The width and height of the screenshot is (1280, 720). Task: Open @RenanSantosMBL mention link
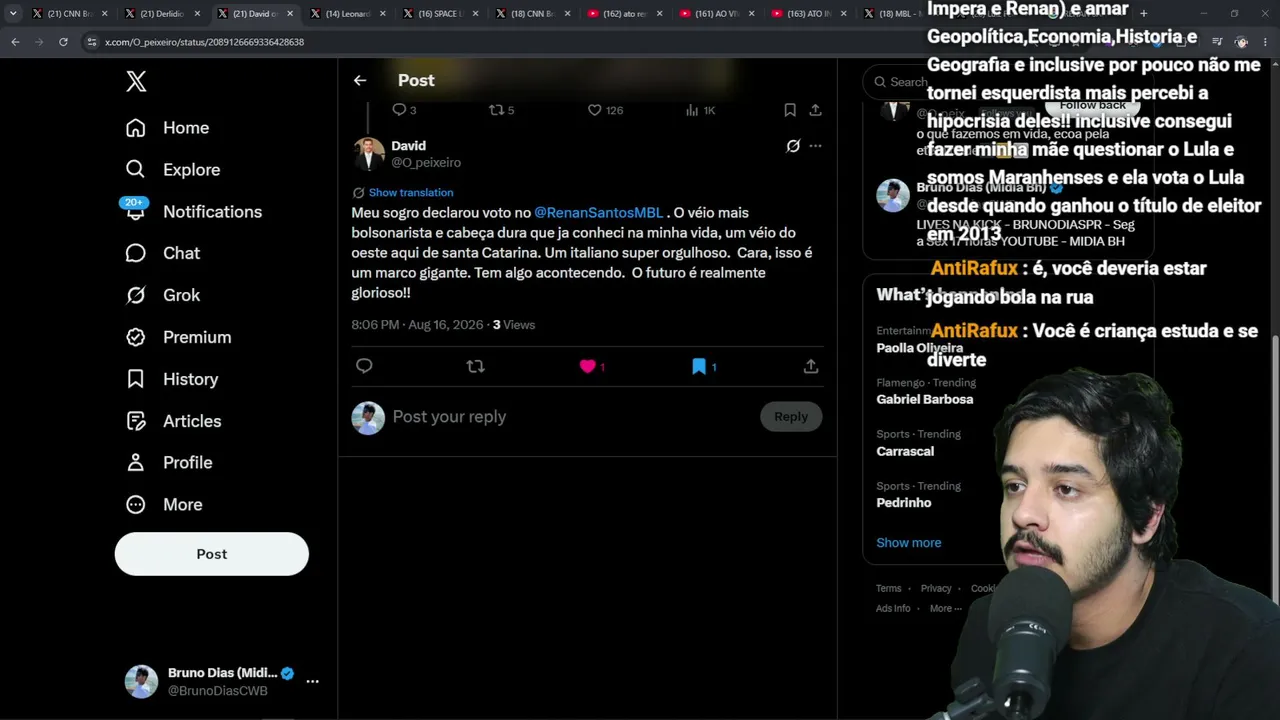(x=599, y=212)
